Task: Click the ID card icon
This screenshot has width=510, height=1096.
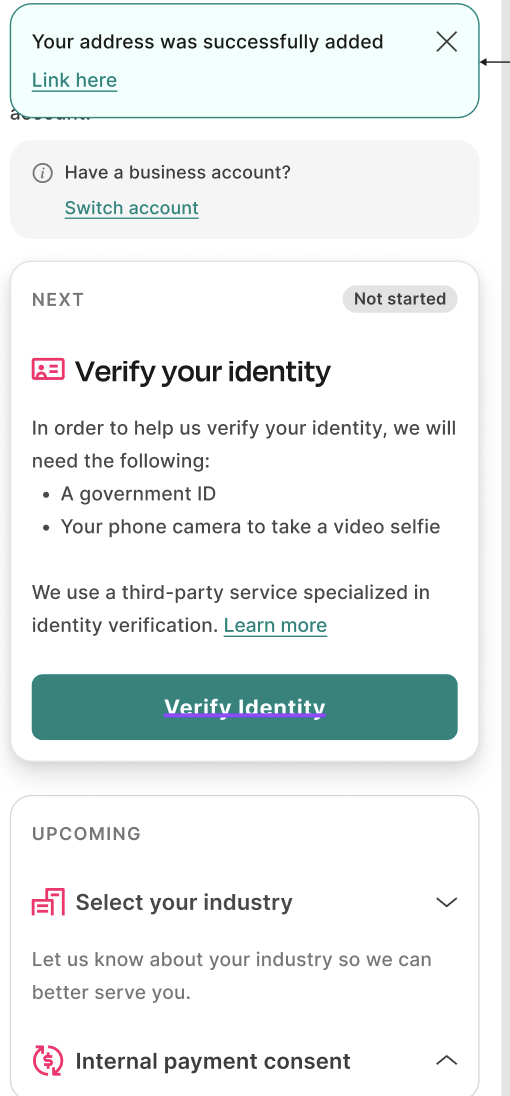Action: click(x=48, y=370)
